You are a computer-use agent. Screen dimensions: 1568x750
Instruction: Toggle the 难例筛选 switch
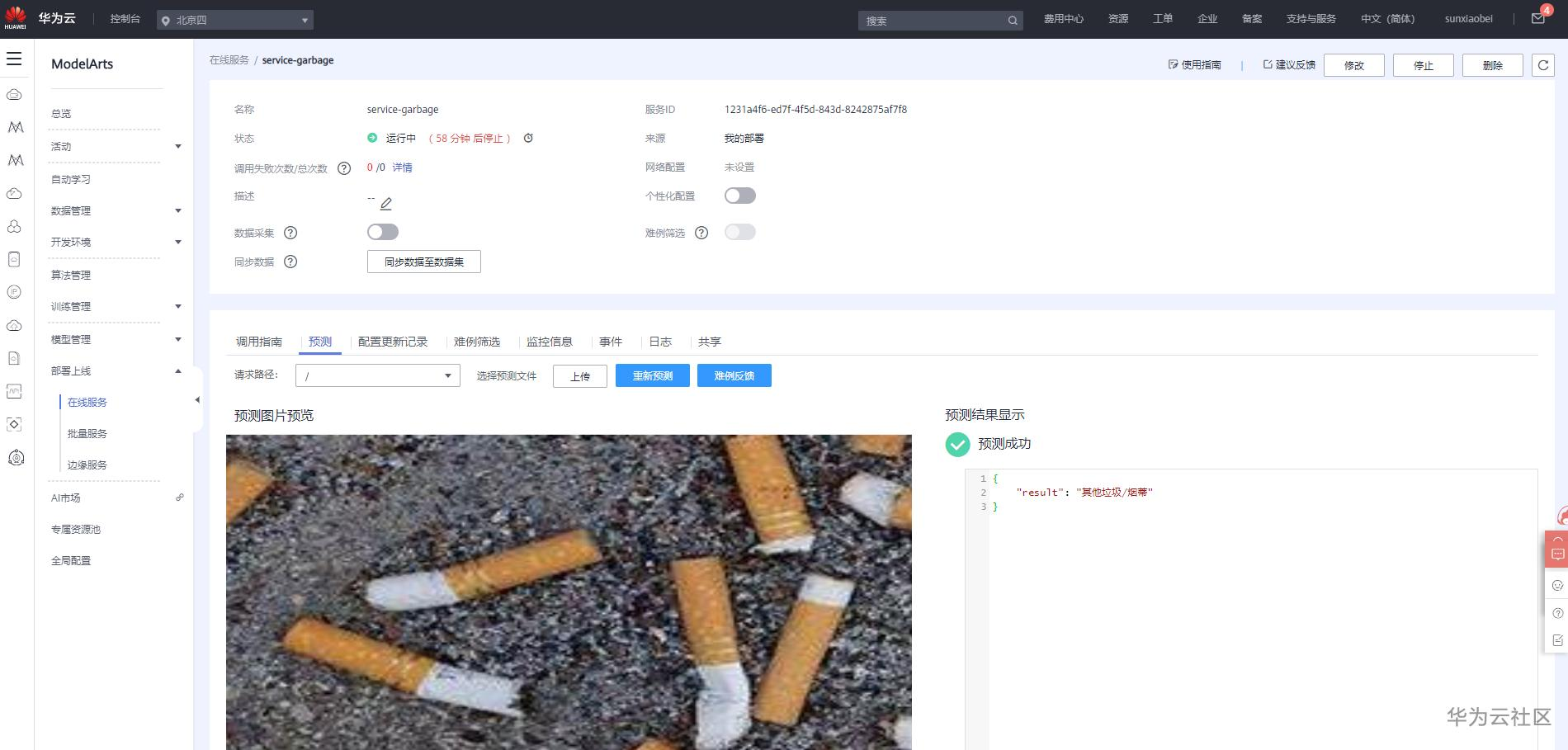pos(740,232)
